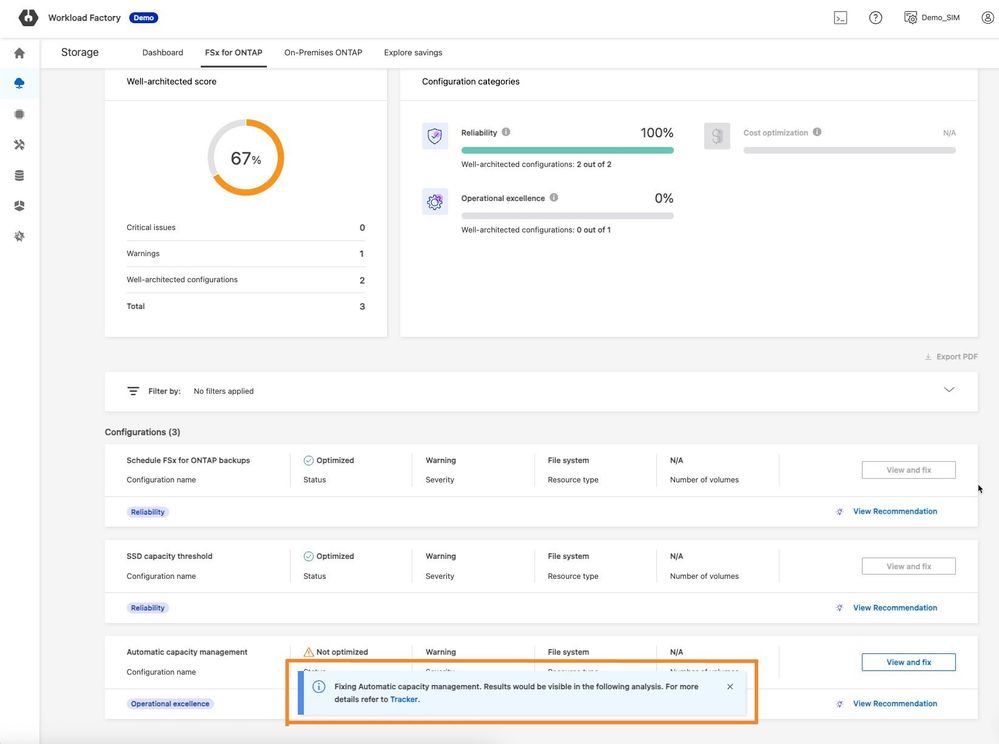Click the Home icon in the sidebar
The width and height of the screenshot is (999, 744).
click(19, 53)
